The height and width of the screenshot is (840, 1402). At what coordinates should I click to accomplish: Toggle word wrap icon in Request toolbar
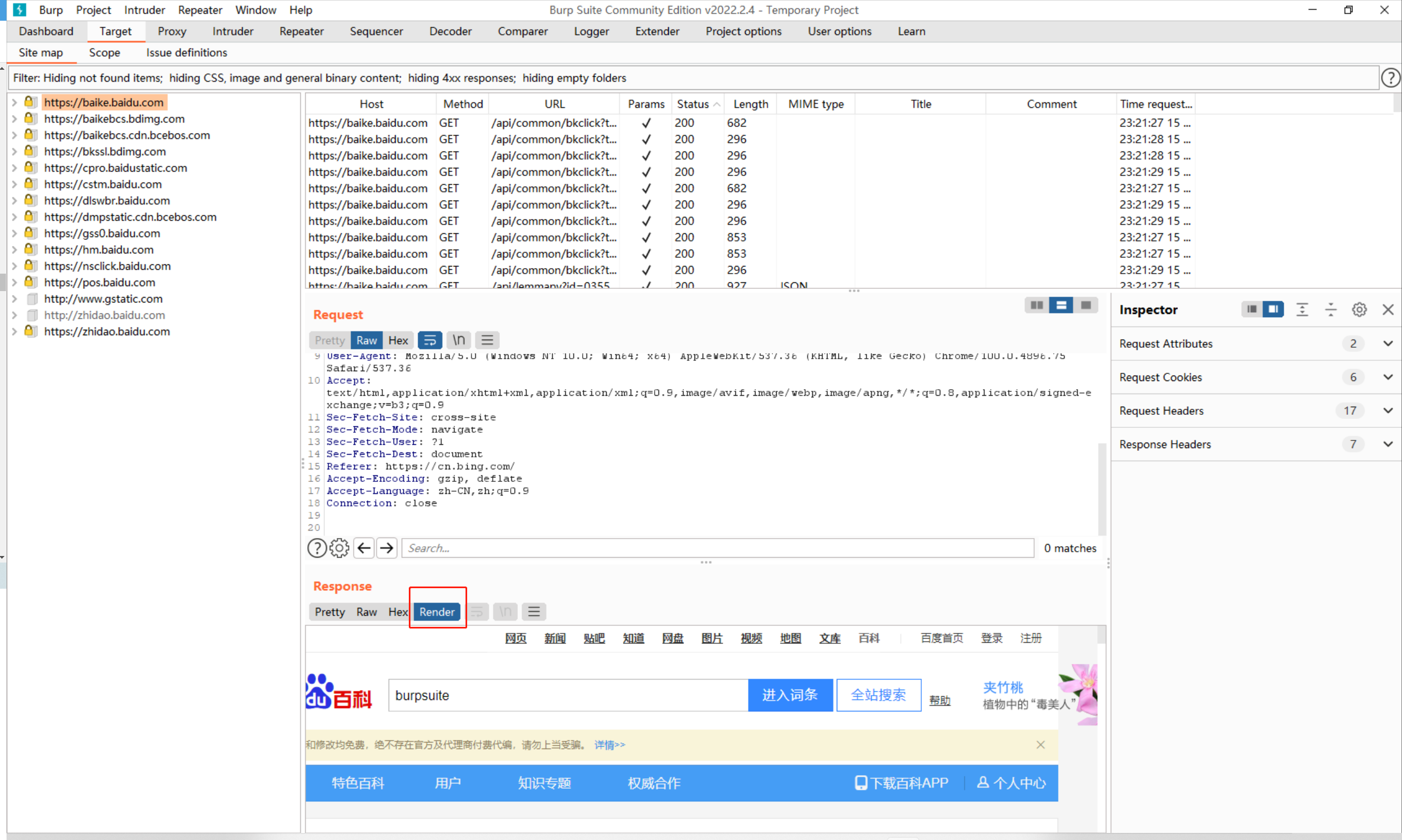click(430, 340)
